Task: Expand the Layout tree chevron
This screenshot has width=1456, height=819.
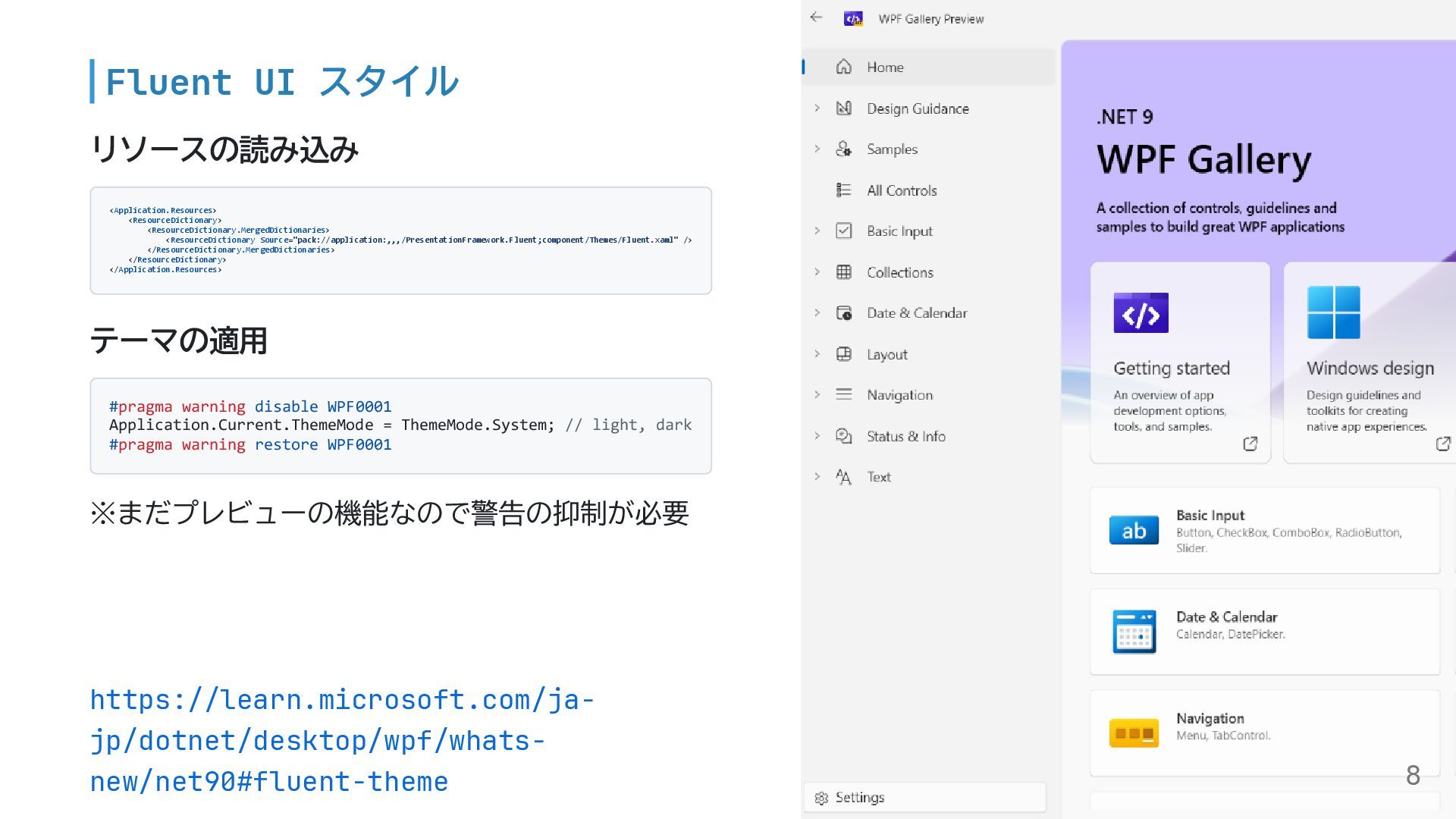Action: click(x=817, y=354)
